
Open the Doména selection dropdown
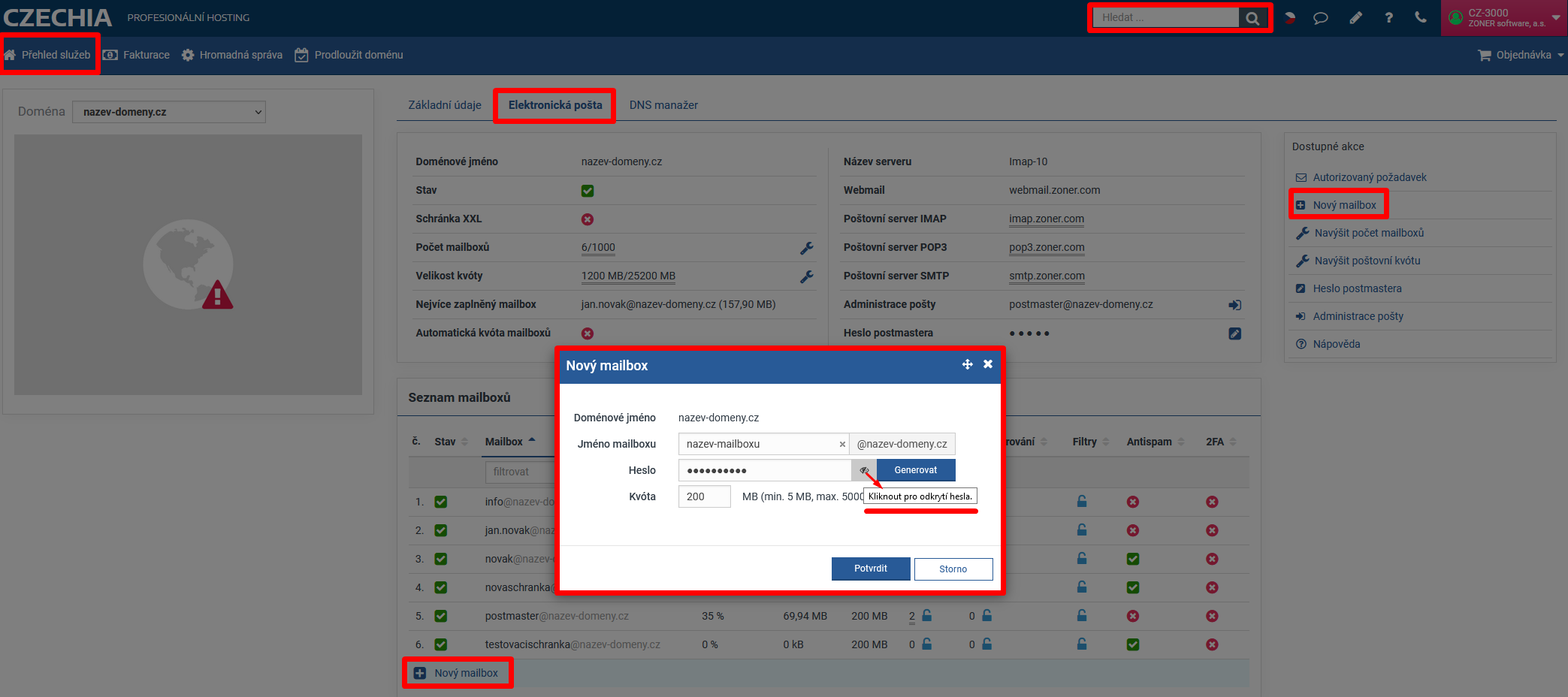click(169, 112)
